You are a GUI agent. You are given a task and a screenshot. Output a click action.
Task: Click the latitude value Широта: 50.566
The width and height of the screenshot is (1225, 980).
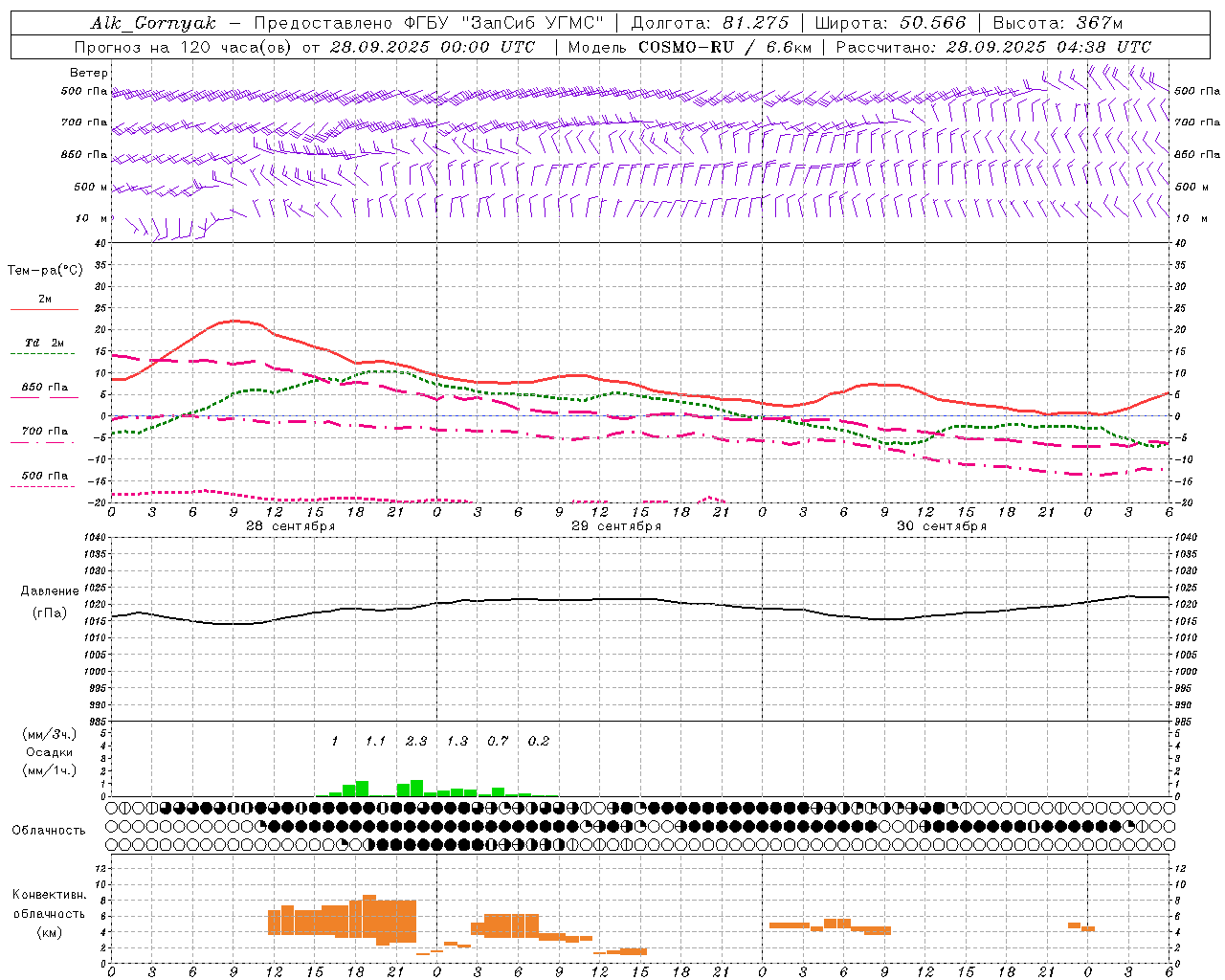[891, 23]
